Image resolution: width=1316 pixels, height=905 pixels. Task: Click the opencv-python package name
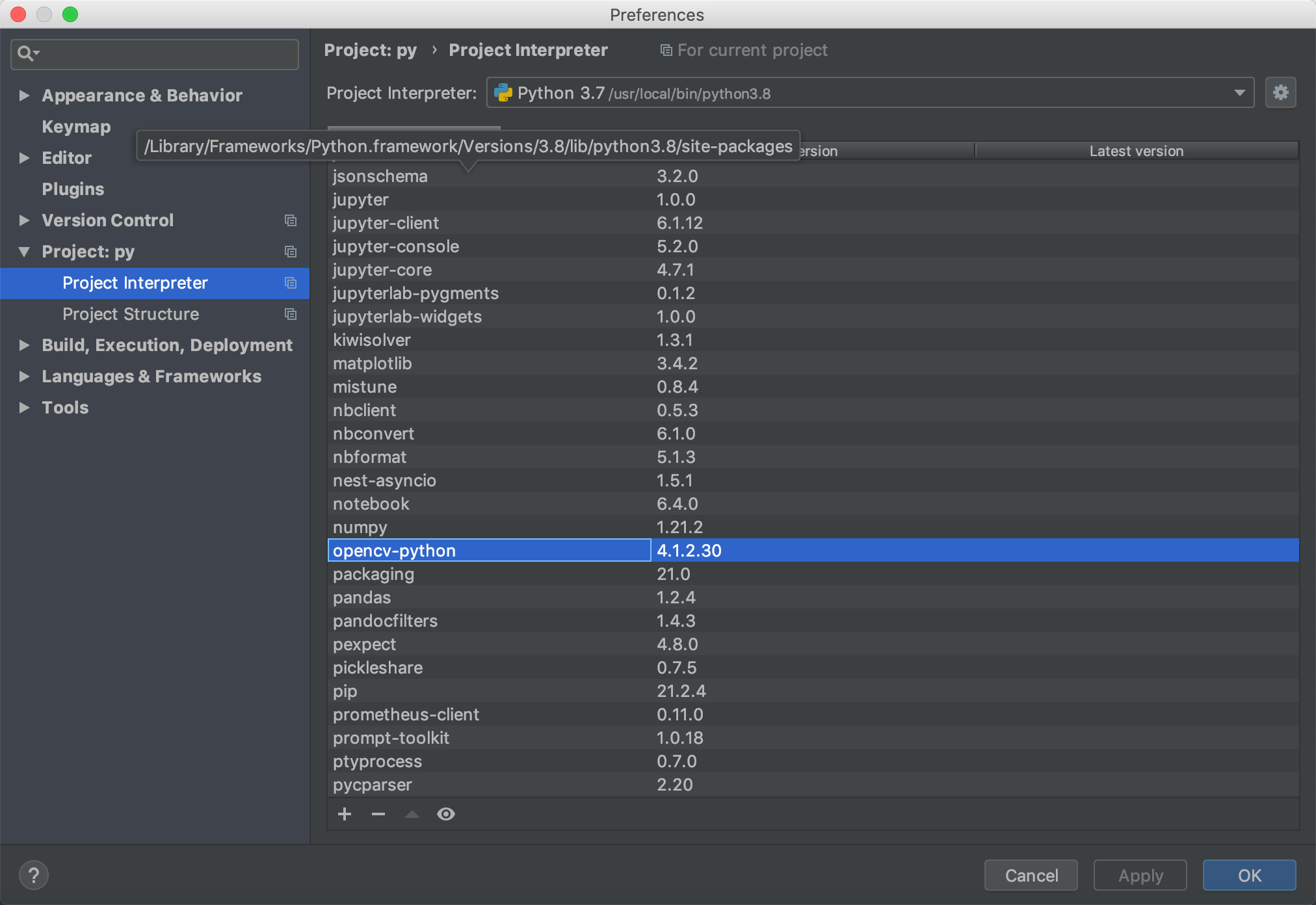click(394, 551)
